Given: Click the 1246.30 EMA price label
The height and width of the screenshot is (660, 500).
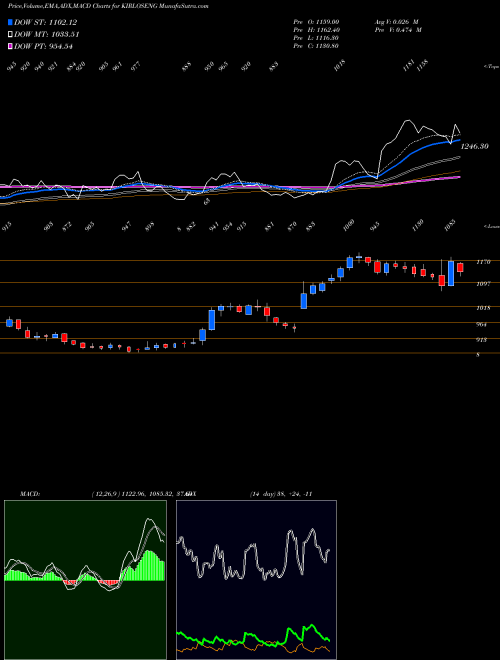Looking at the screenshot, I should (x=474, y=147).
